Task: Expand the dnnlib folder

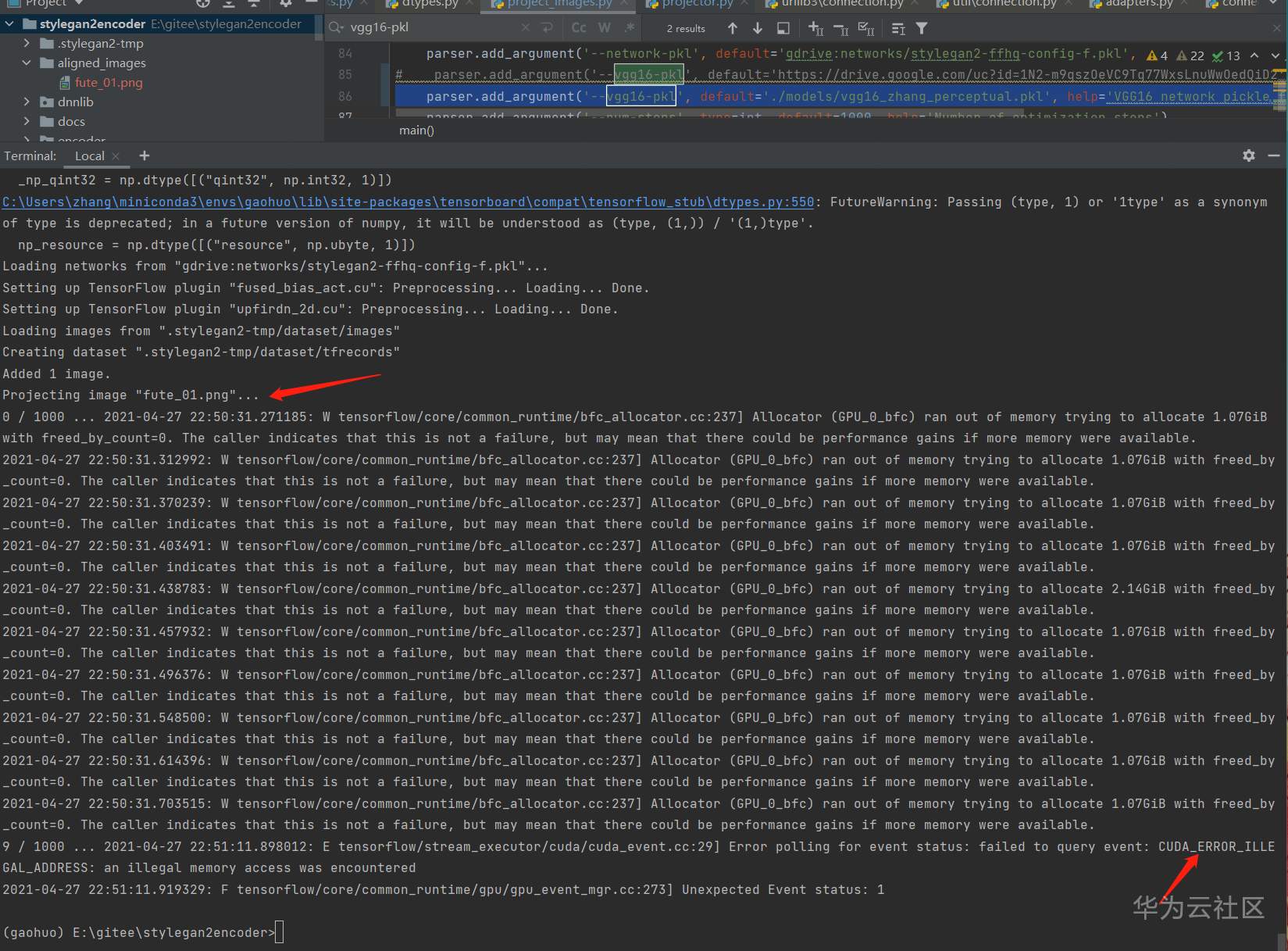Action: 27,102
